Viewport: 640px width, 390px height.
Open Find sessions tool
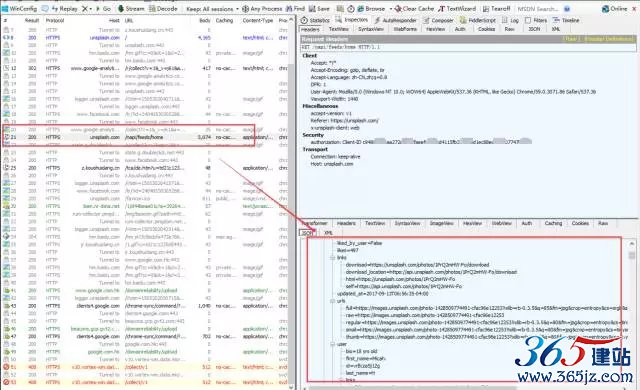296,9
